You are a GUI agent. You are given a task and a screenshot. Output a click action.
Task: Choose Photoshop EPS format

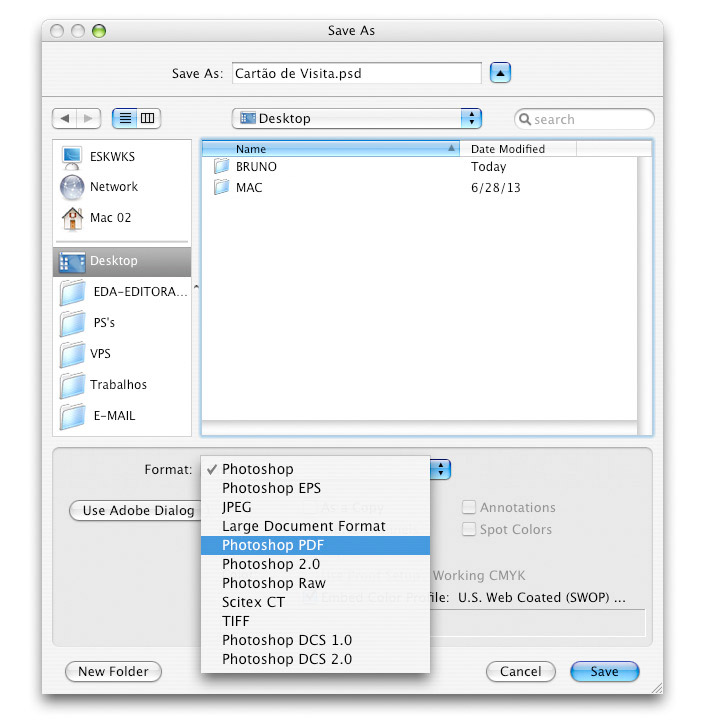pyautogui.click(x=315, y=488)
